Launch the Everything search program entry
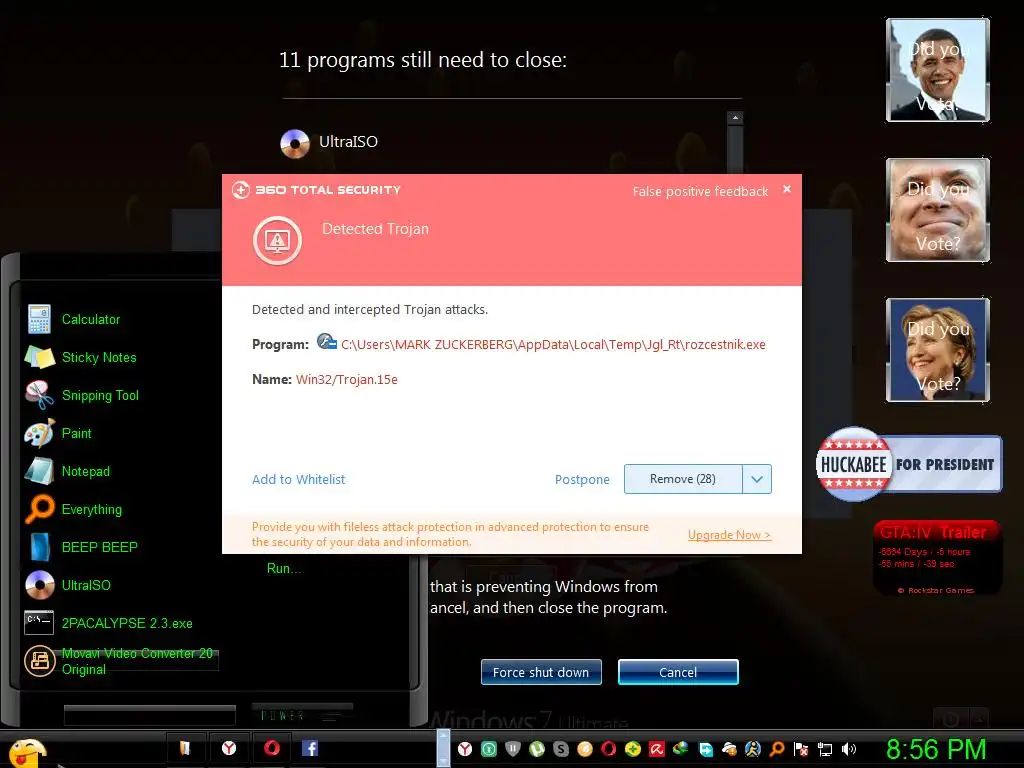Viewport: 1024px width, 768px height. point(74,509)
